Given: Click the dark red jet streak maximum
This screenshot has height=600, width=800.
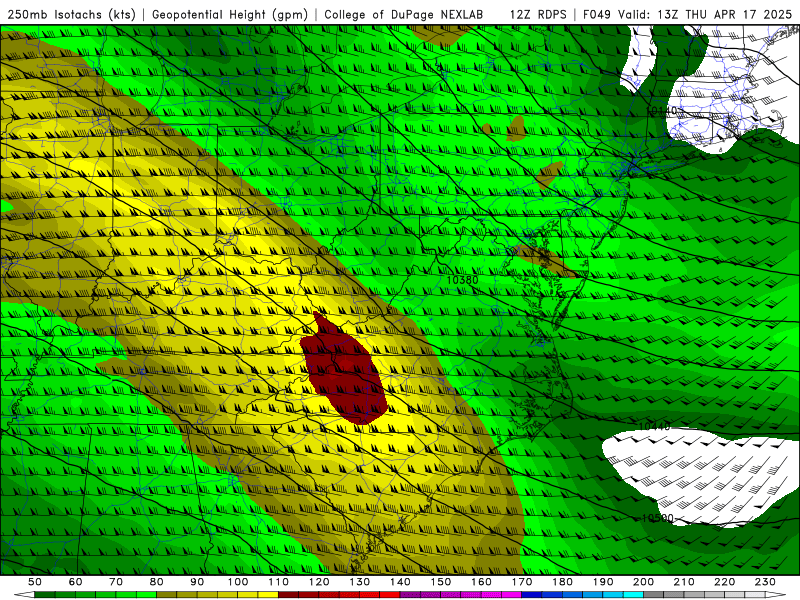Looking at the screenshot, I should coord(343,371).
